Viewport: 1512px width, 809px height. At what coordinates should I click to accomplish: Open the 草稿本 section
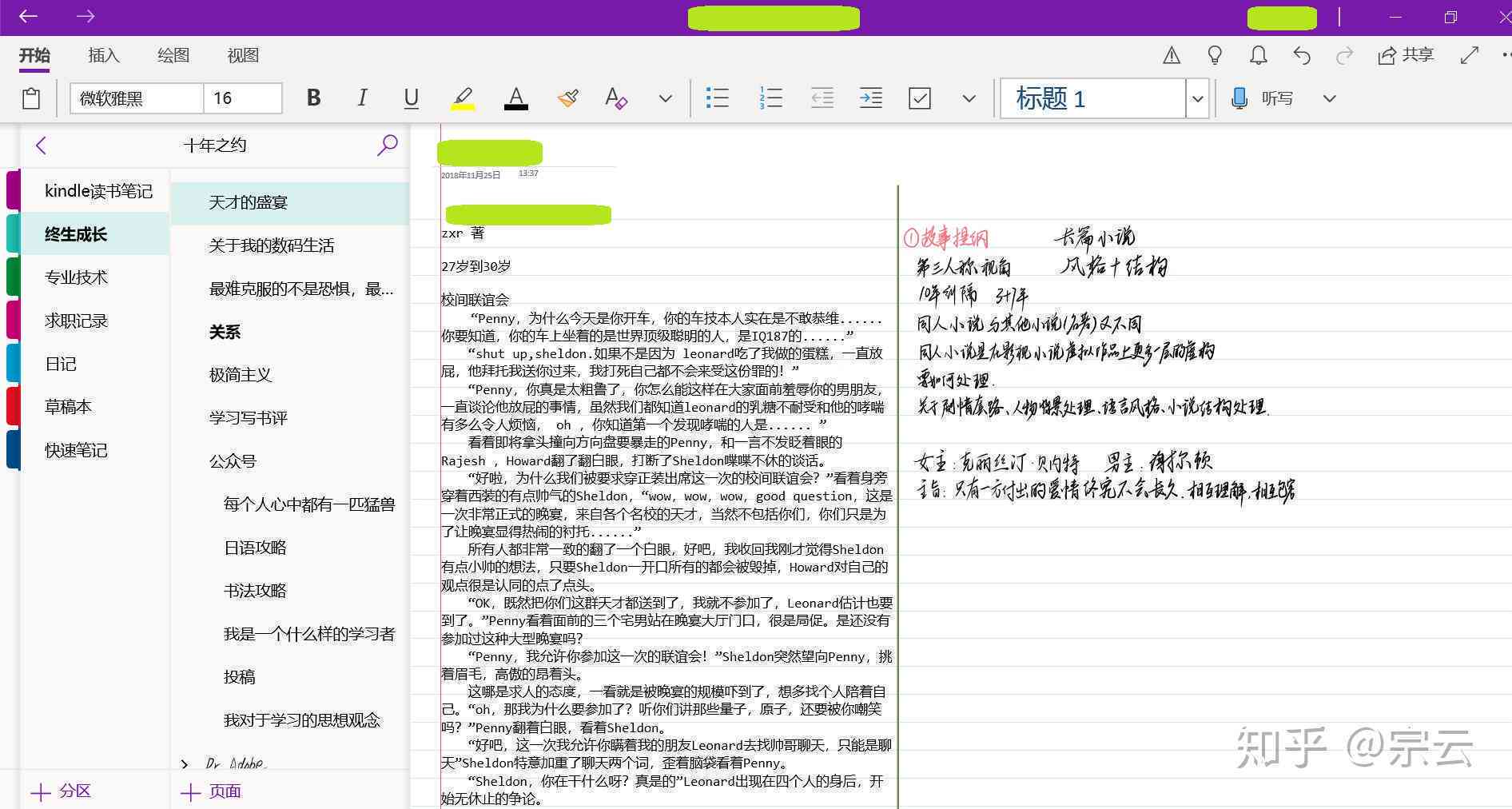click(x=94, y=407)
